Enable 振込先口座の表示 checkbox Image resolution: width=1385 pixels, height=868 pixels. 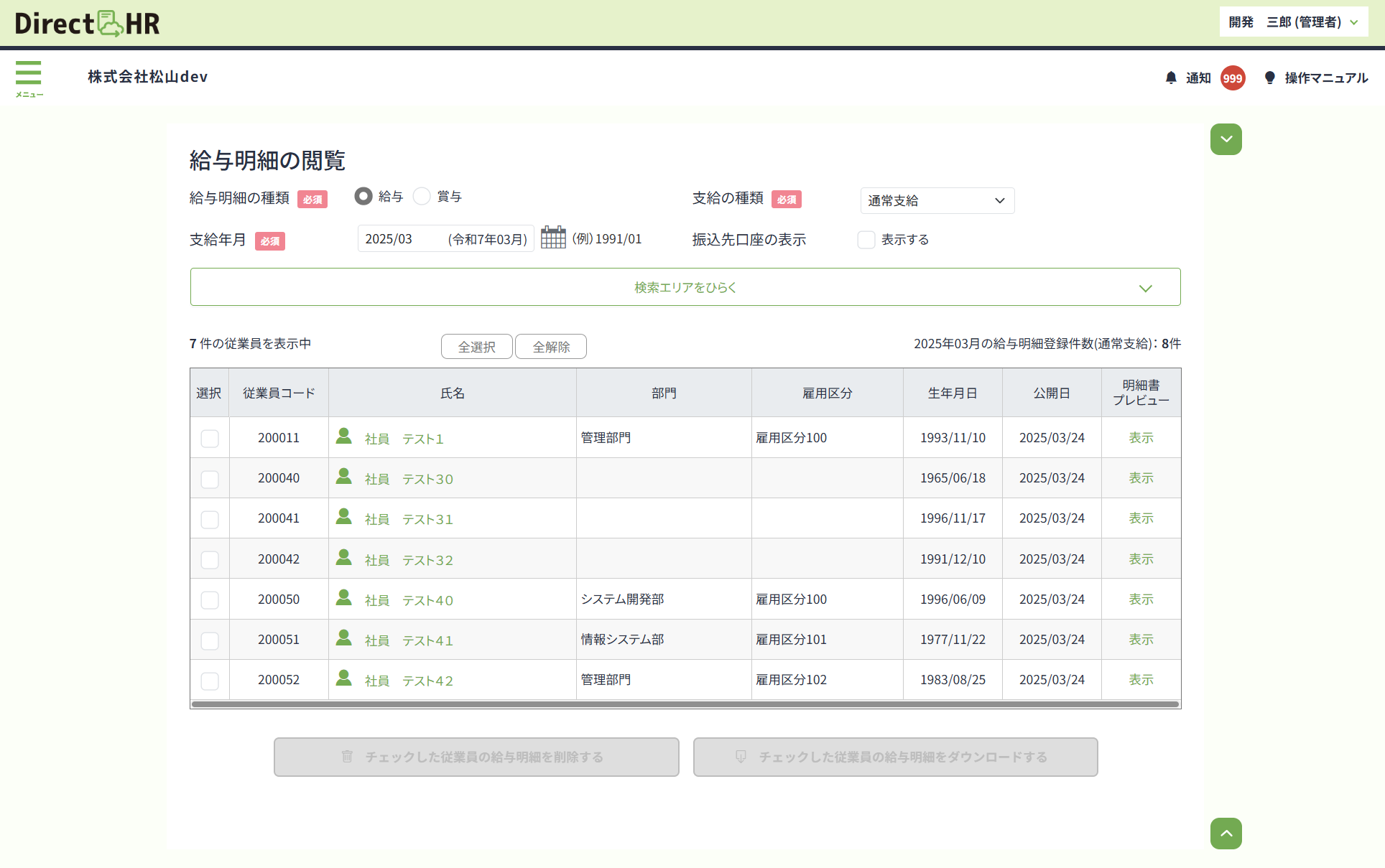coord(866,240)
